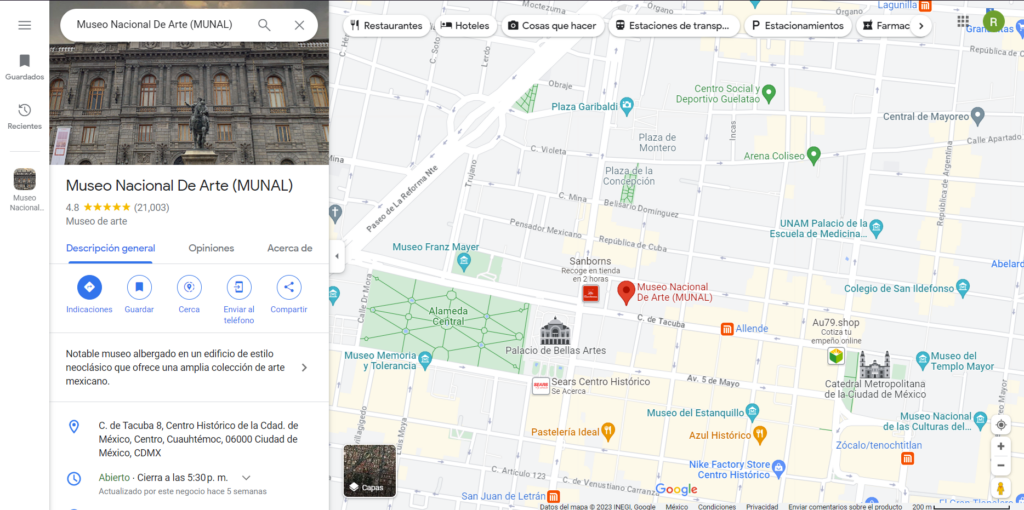Open the museum facade photo
Viewport: 1024px width, 510px height.
pyautogui.click(x=189, y=103)
